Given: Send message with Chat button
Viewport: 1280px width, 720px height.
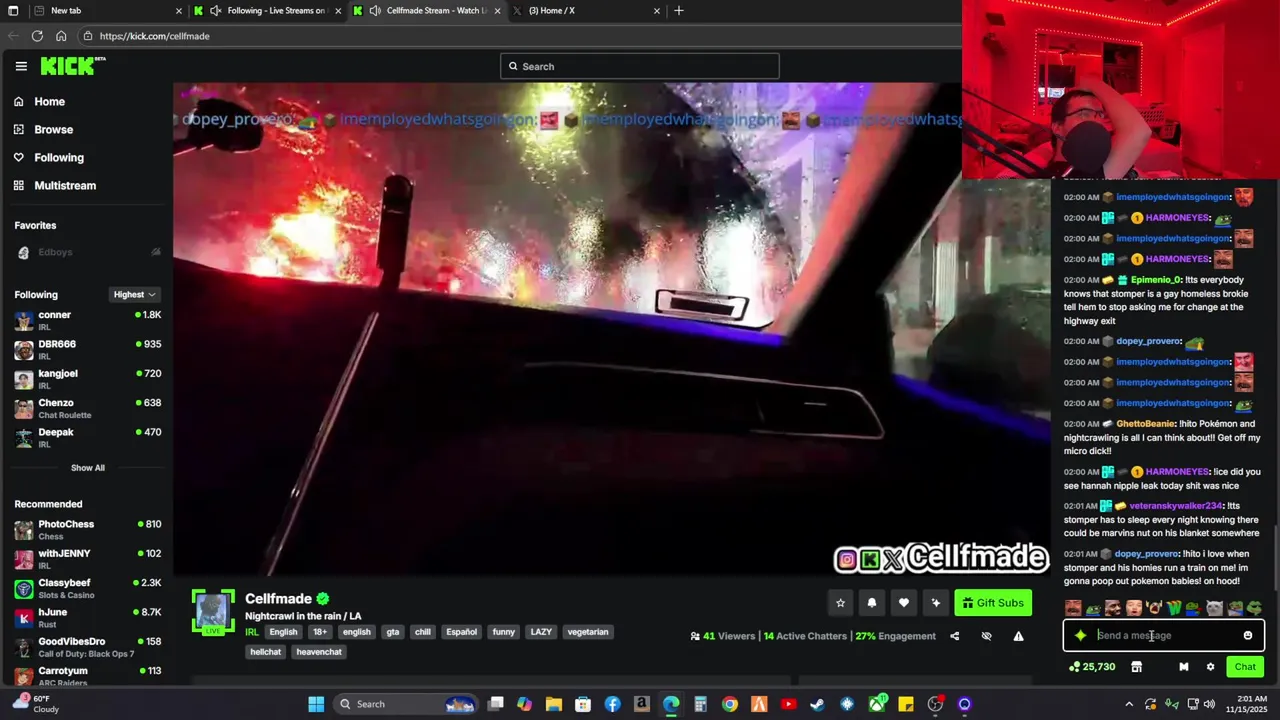Looking at the screenshot, I should (x=1245, y=667).
